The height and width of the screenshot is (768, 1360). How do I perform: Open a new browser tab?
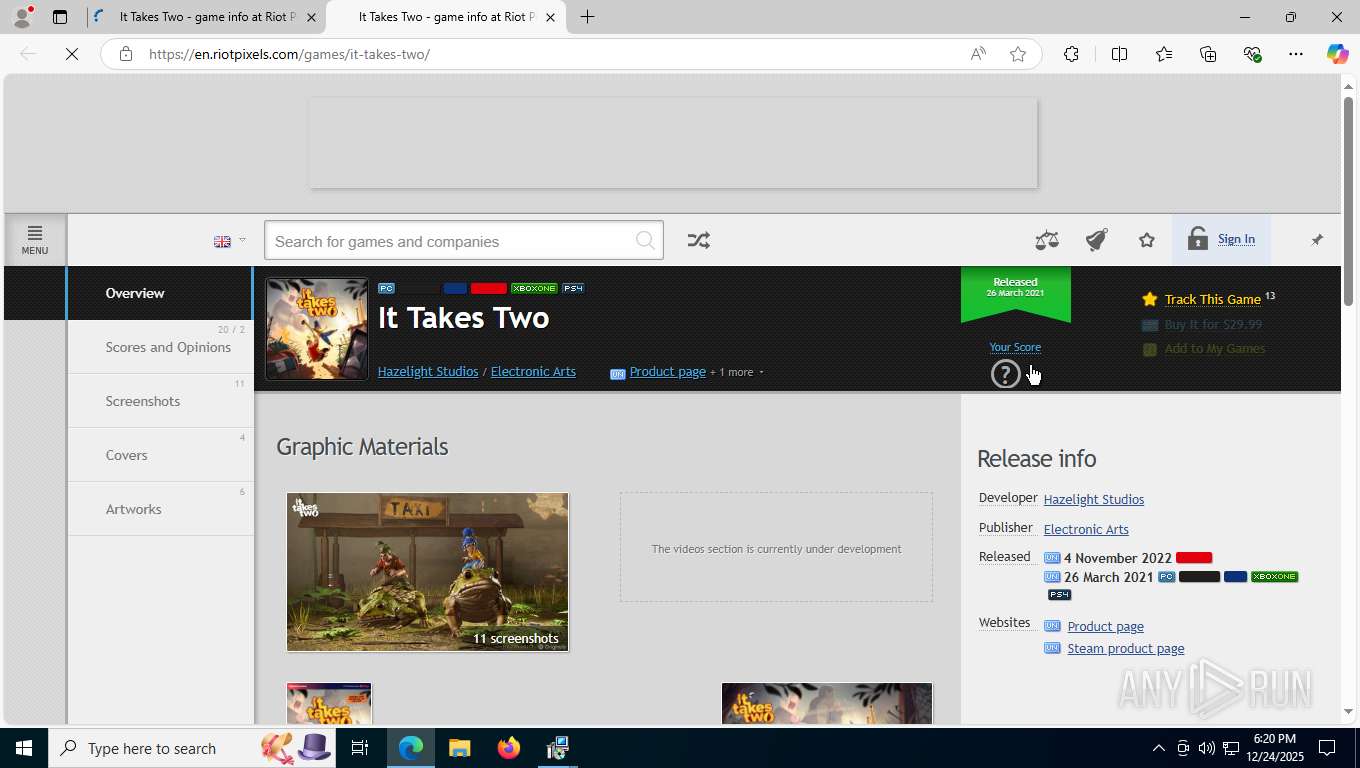(x=587, y=17)
